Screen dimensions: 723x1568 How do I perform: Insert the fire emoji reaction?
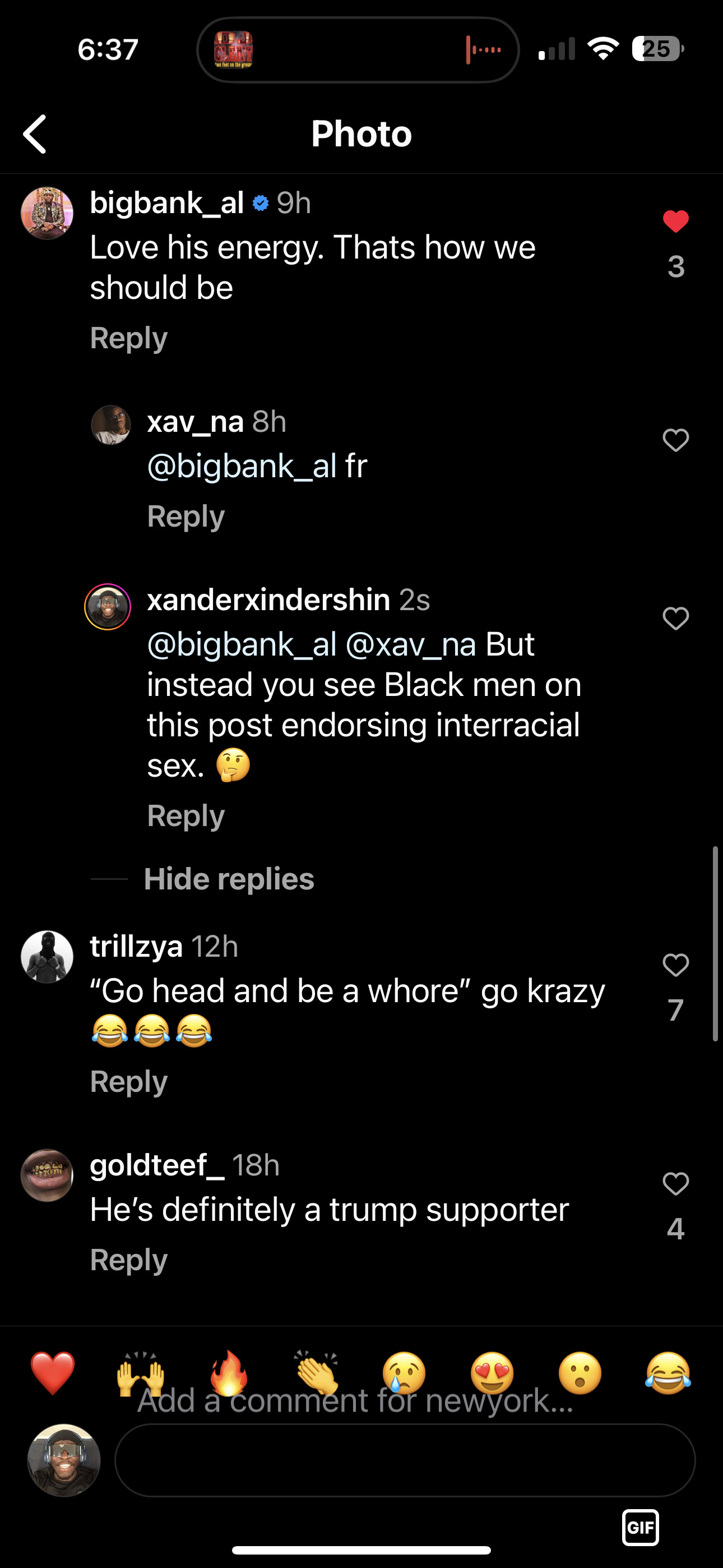[229, 1373]
